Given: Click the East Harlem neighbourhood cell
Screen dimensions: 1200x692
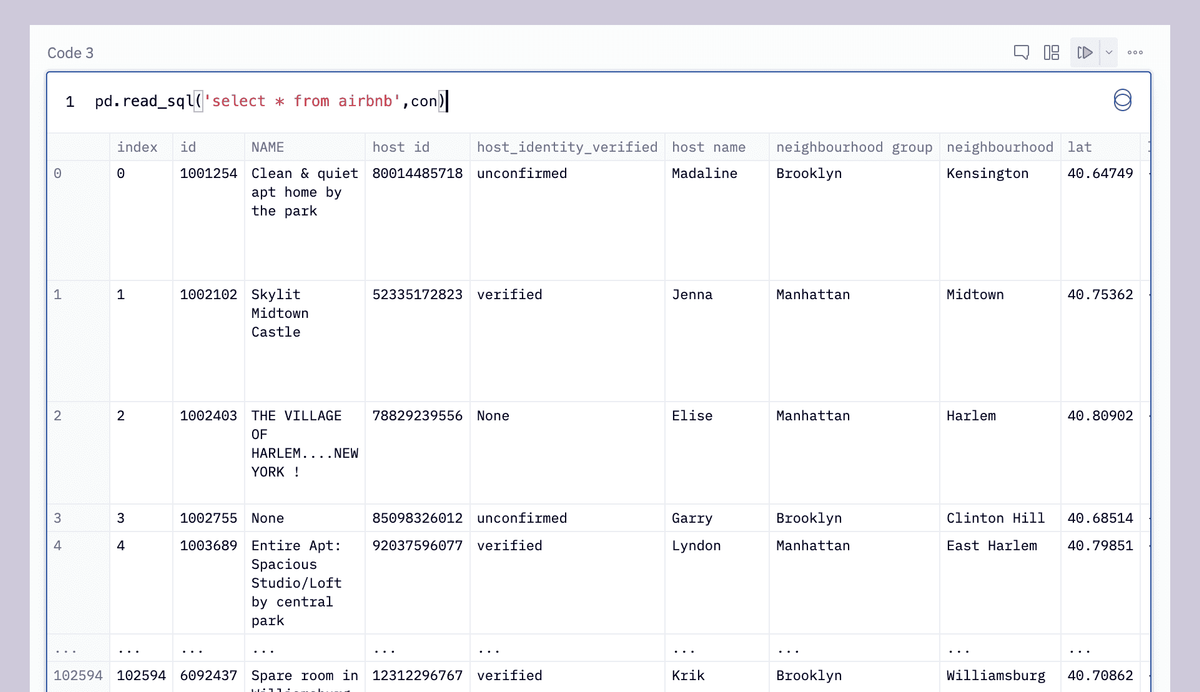Looking at the screenshot, I should pyautogui.click(x=991, y=545).
